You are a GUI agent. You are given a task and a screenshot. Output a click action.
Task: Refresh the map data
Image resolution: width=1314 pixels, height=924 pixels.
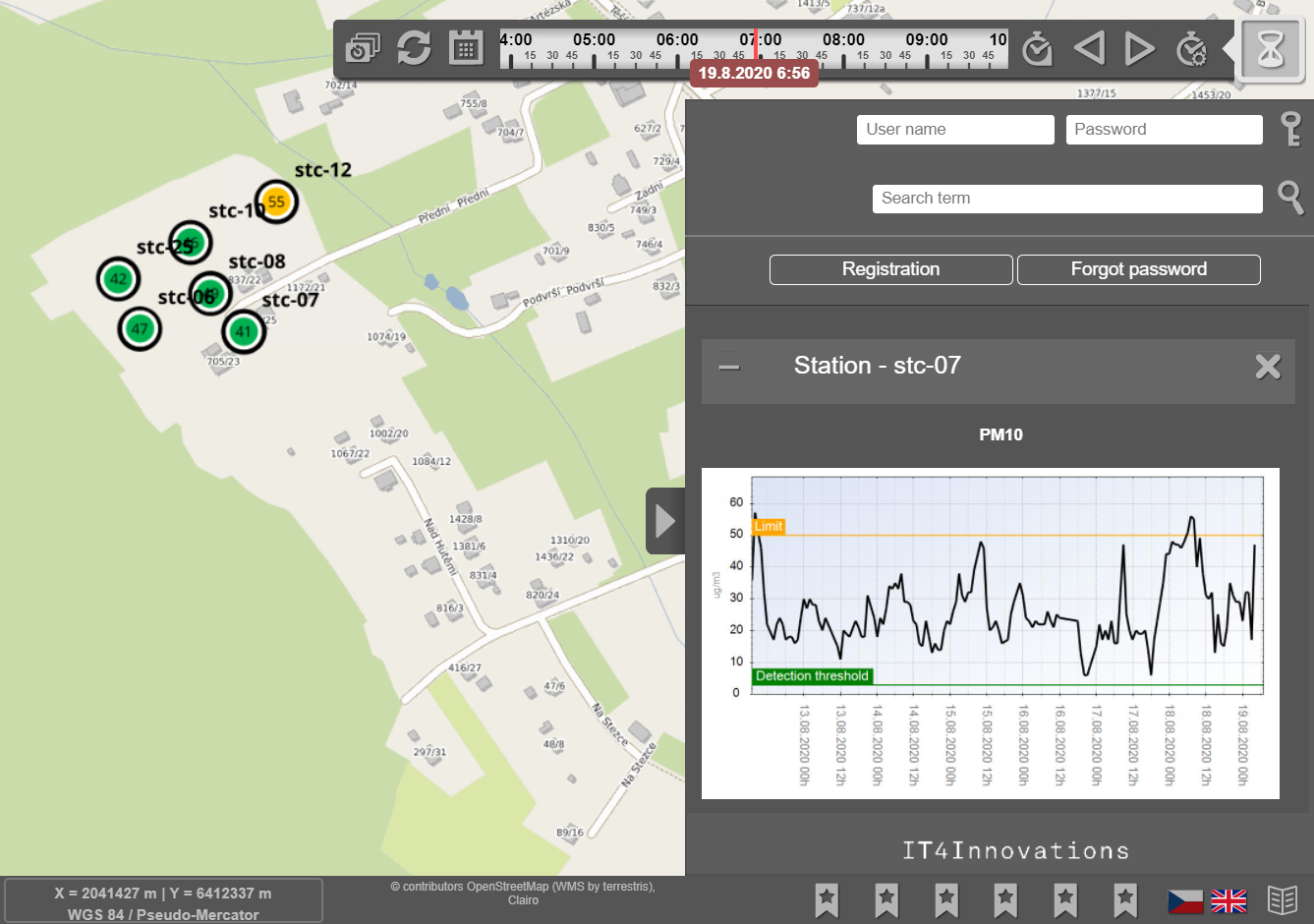(414, 47)
